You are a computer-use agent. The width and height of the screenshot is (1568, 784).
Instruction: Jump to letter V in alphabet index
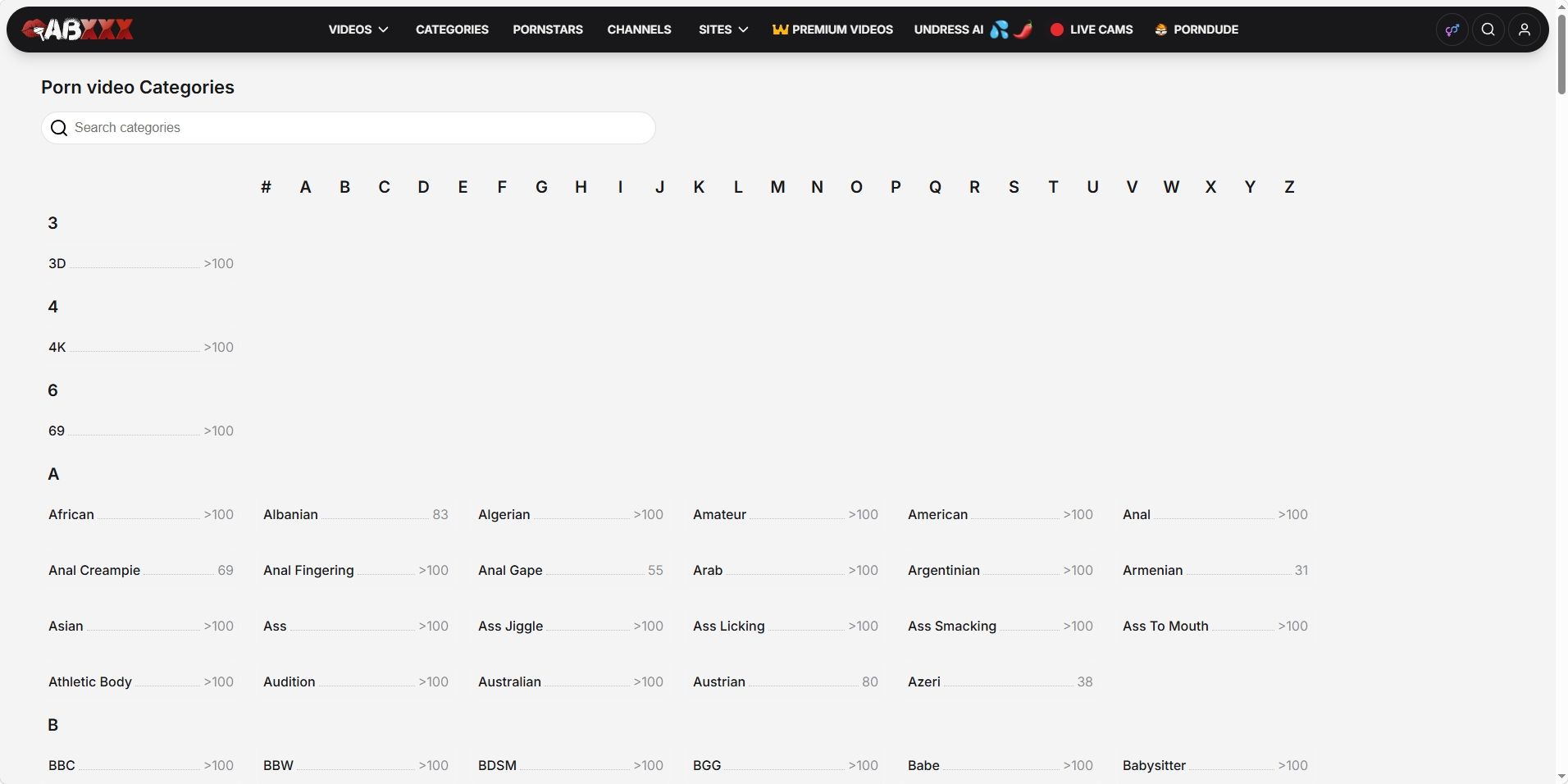(1132, 187)
